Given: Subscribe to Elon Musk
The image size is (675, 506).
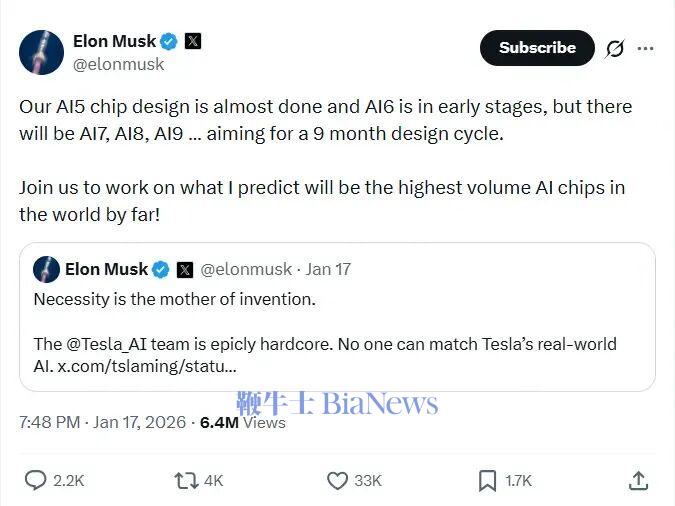Looking at the screenshot, I should click(x=537, y=48).
